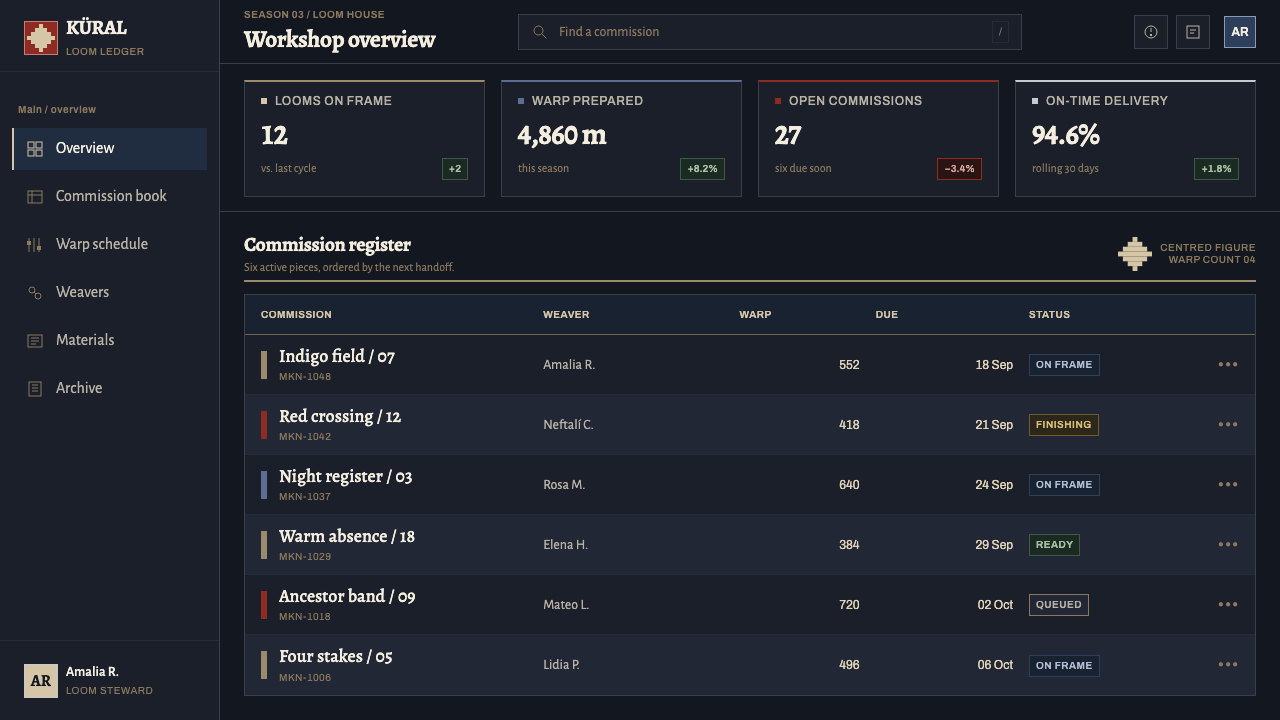Click the 06 Oct due date
Viewport: 1280px width, 720px height.
point(995,665)
